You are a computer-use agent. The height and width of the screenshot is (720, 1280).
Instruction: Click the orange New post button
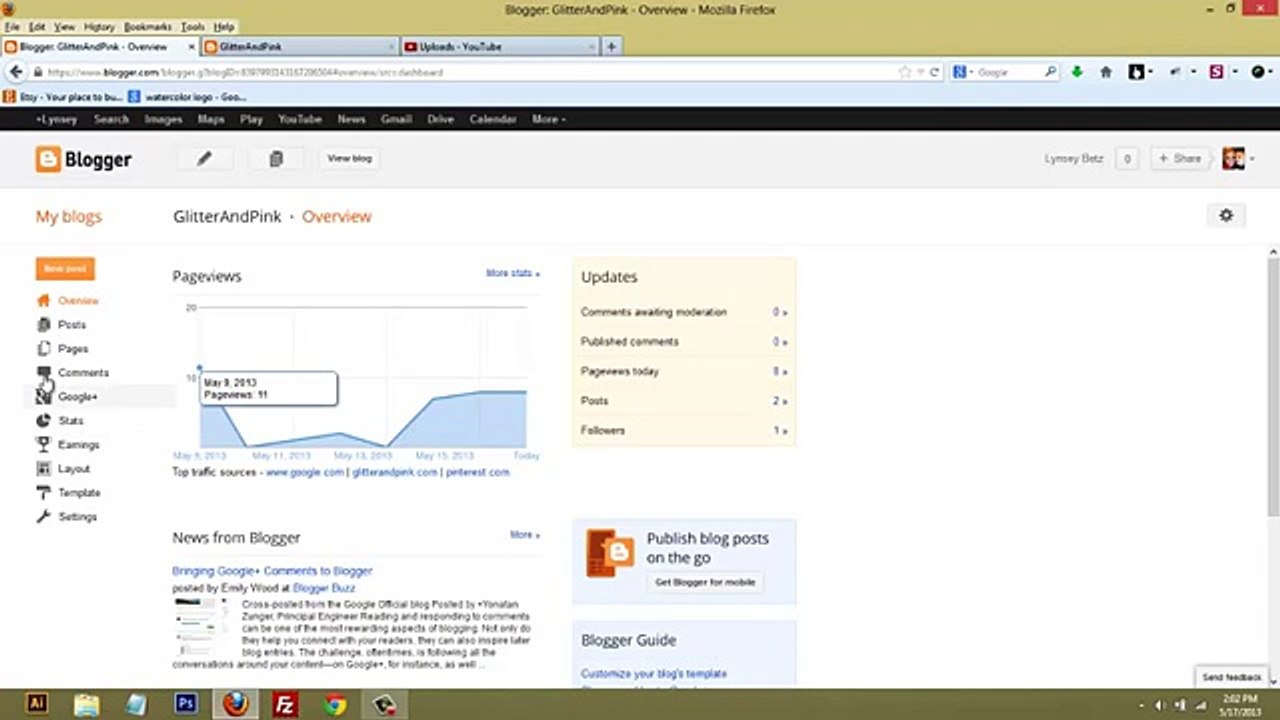point(65,268)
